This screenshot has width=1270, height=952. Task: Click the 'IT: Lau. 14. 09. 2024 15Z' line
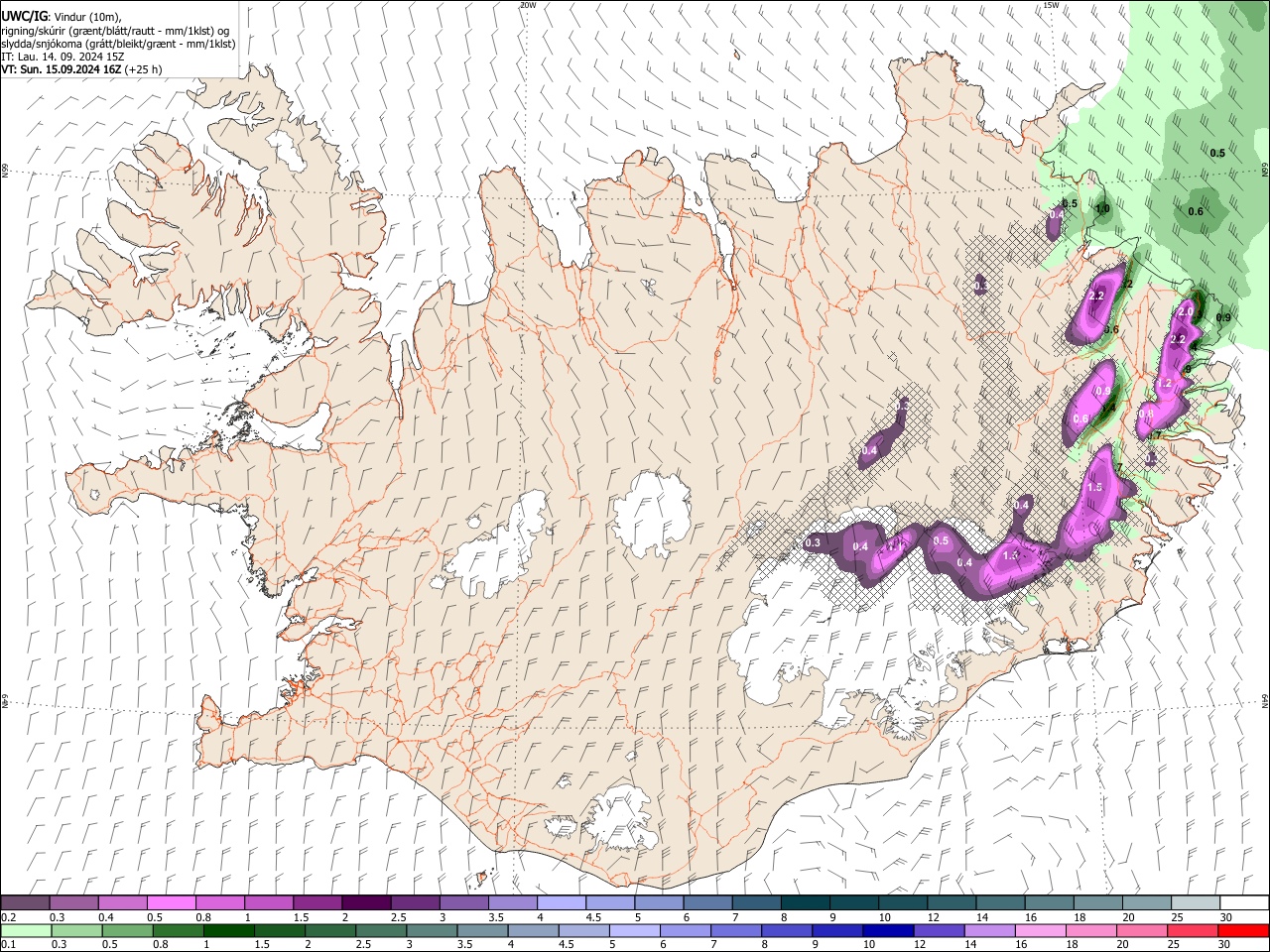click(x=63, y=57)
